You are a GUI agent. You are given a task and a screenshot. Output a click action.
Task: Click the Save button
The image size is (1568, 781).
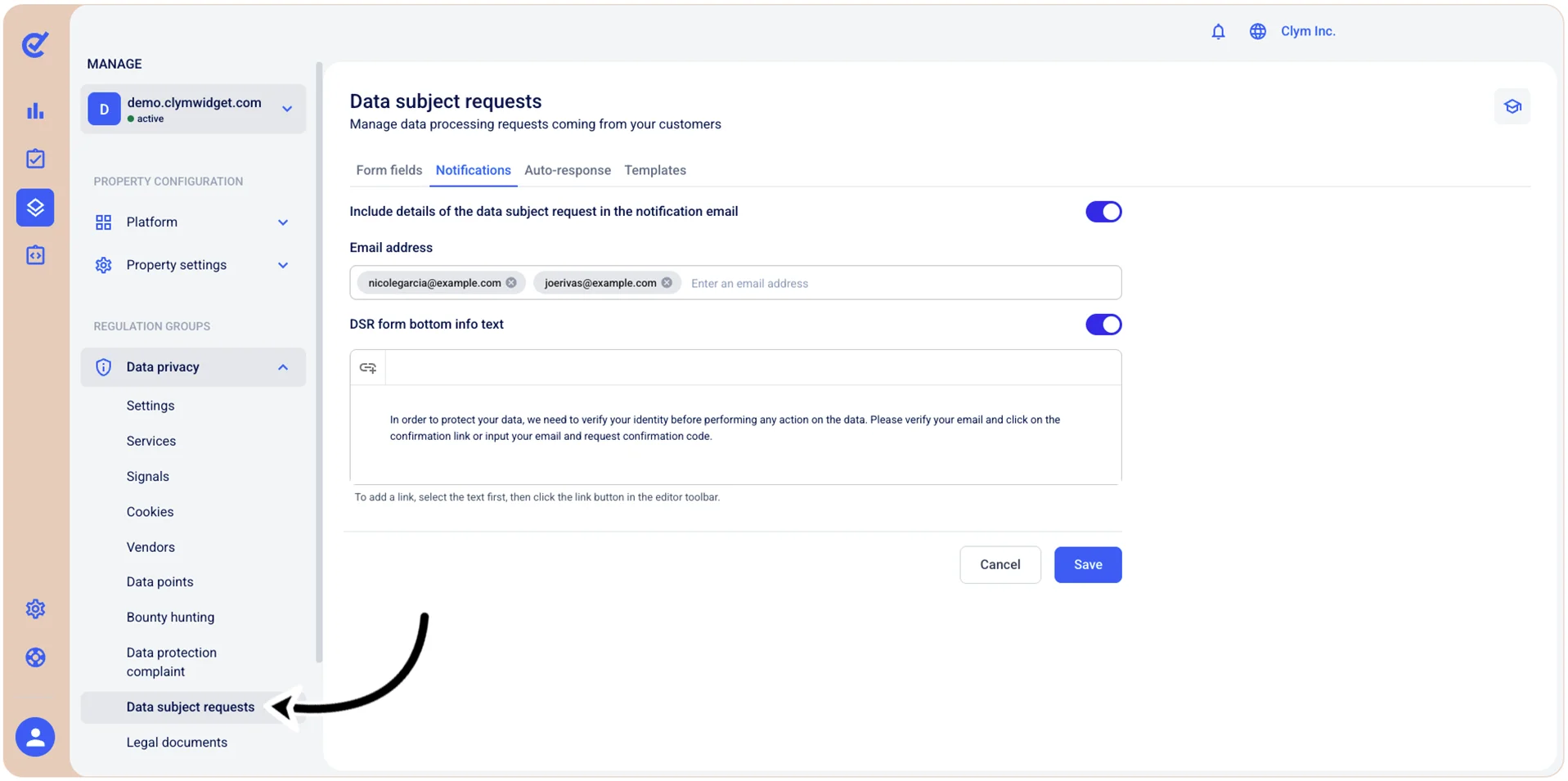(1088, 565)
